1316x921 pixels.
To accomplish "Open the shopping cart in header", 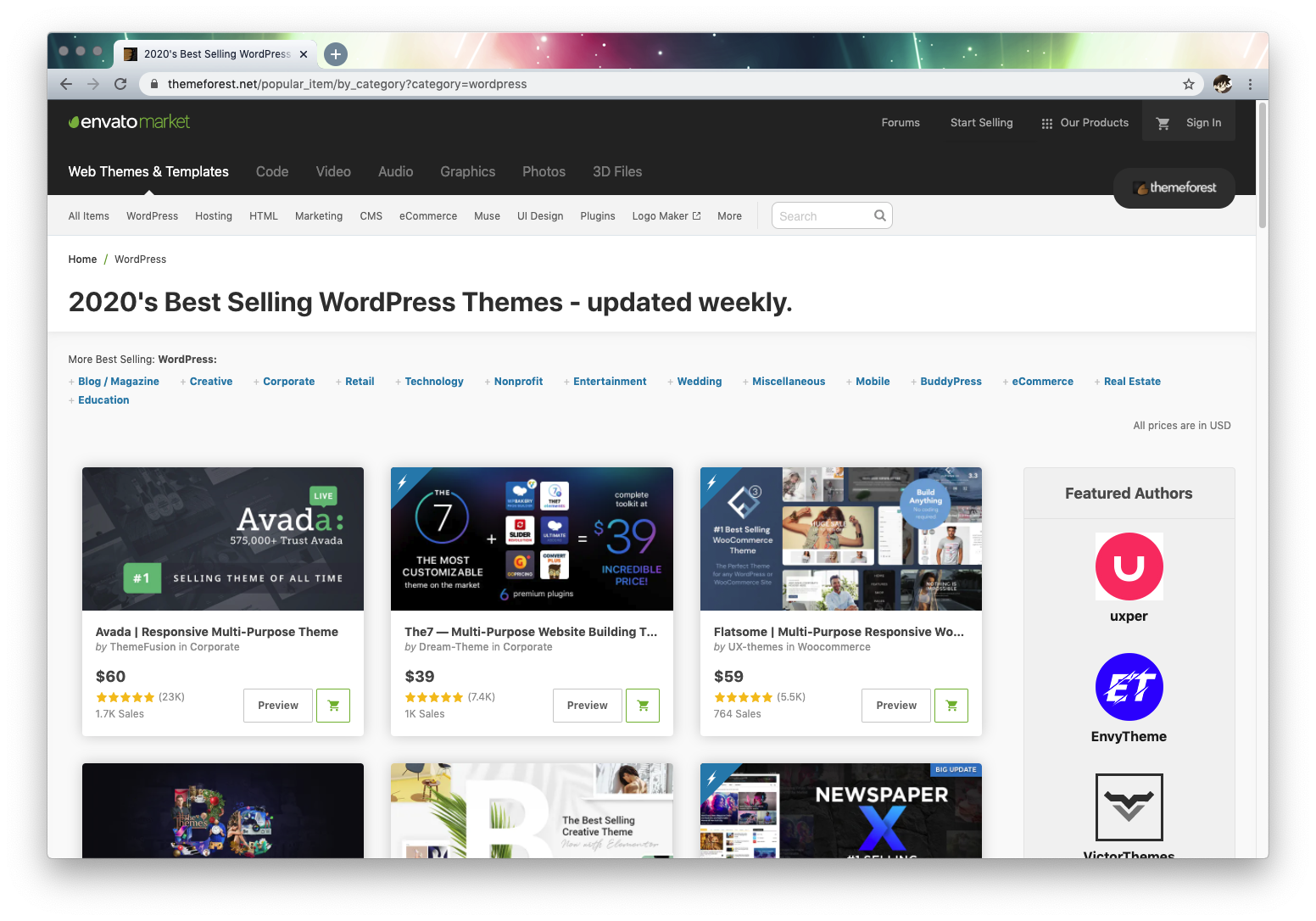I will 1163,123.
